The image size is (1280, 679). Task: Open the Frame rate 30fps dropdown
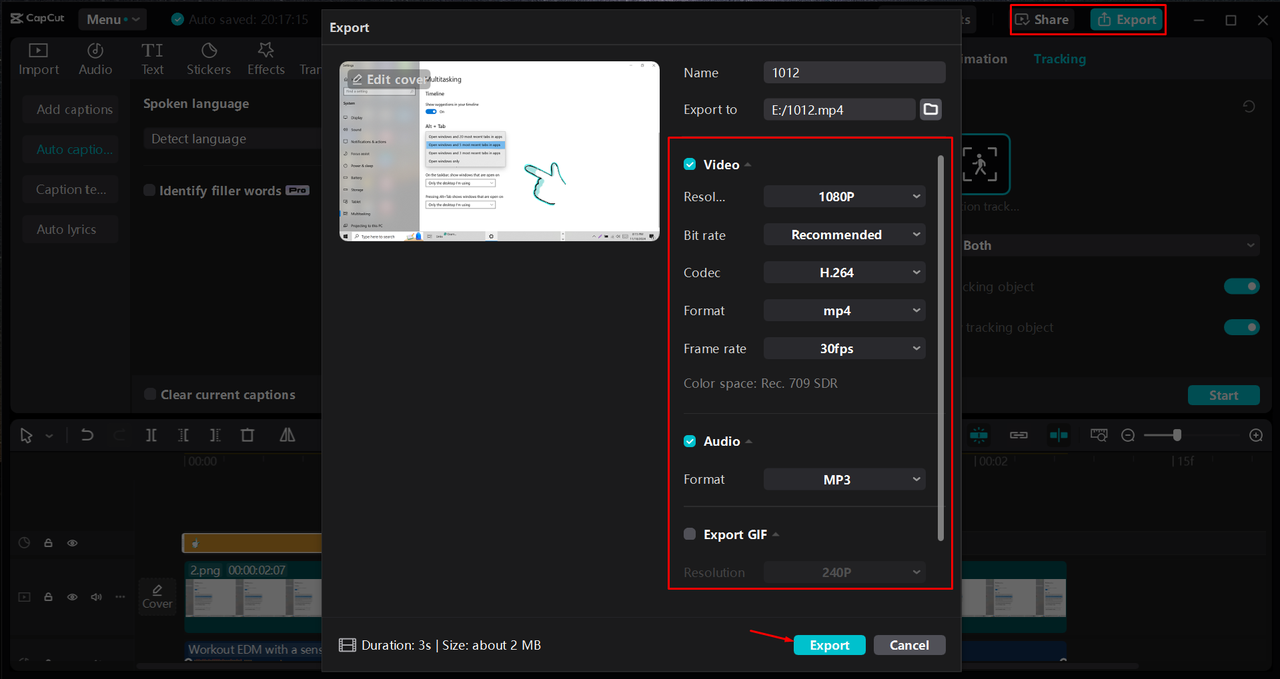pyautogui.click(x=845, y=348)
